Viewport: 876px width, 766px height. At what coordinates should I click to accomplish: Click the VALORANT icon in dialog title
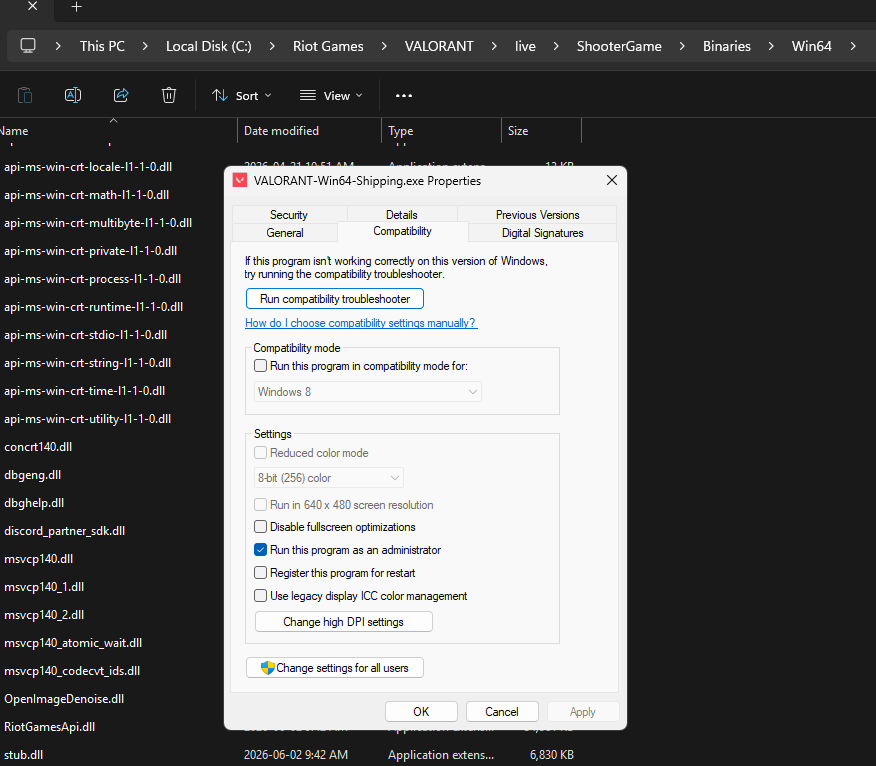[240, 180]
